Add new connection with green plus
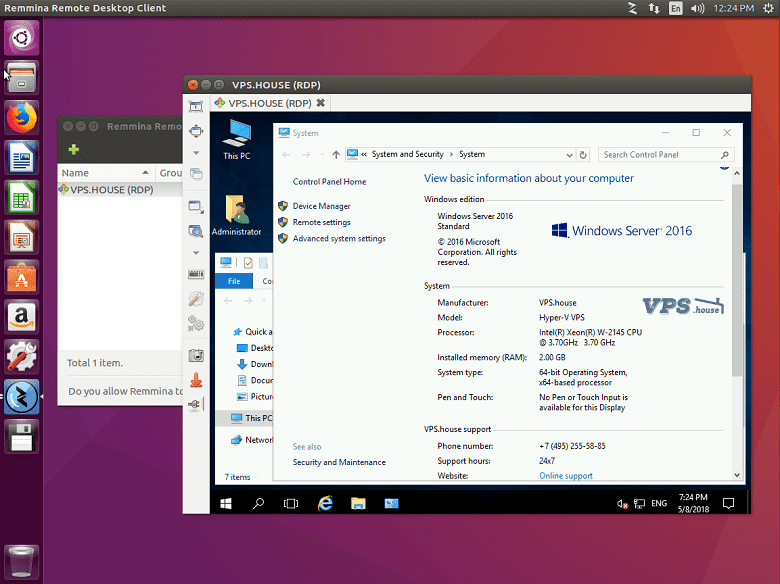This screenshot has width=780, height=584. pos(74,149)
